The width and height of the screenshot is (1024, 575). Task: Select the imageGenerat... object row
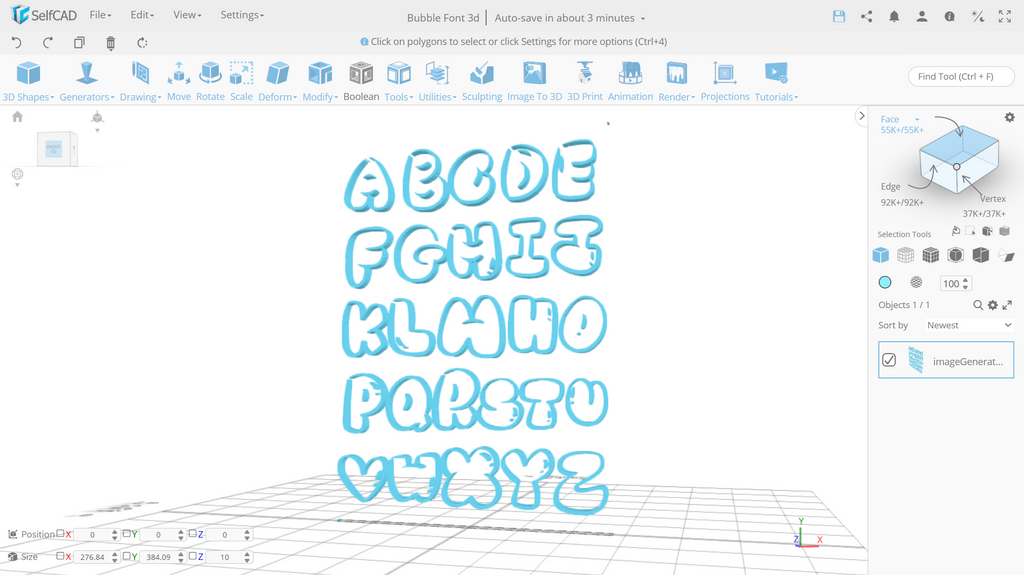point(946,360)
